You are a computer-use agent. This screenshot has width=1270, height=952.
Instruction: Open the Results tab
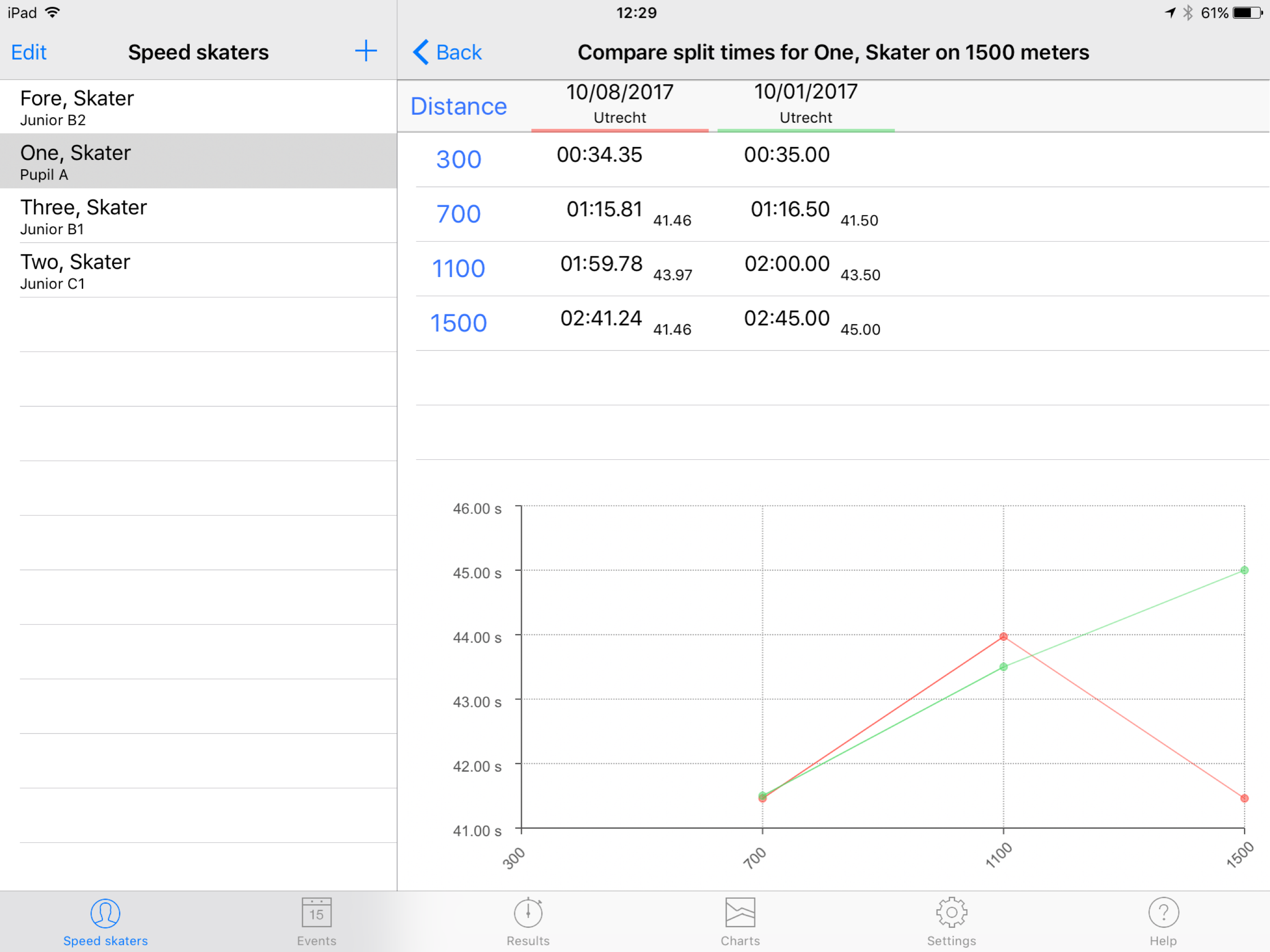click(x=528, y=922)
